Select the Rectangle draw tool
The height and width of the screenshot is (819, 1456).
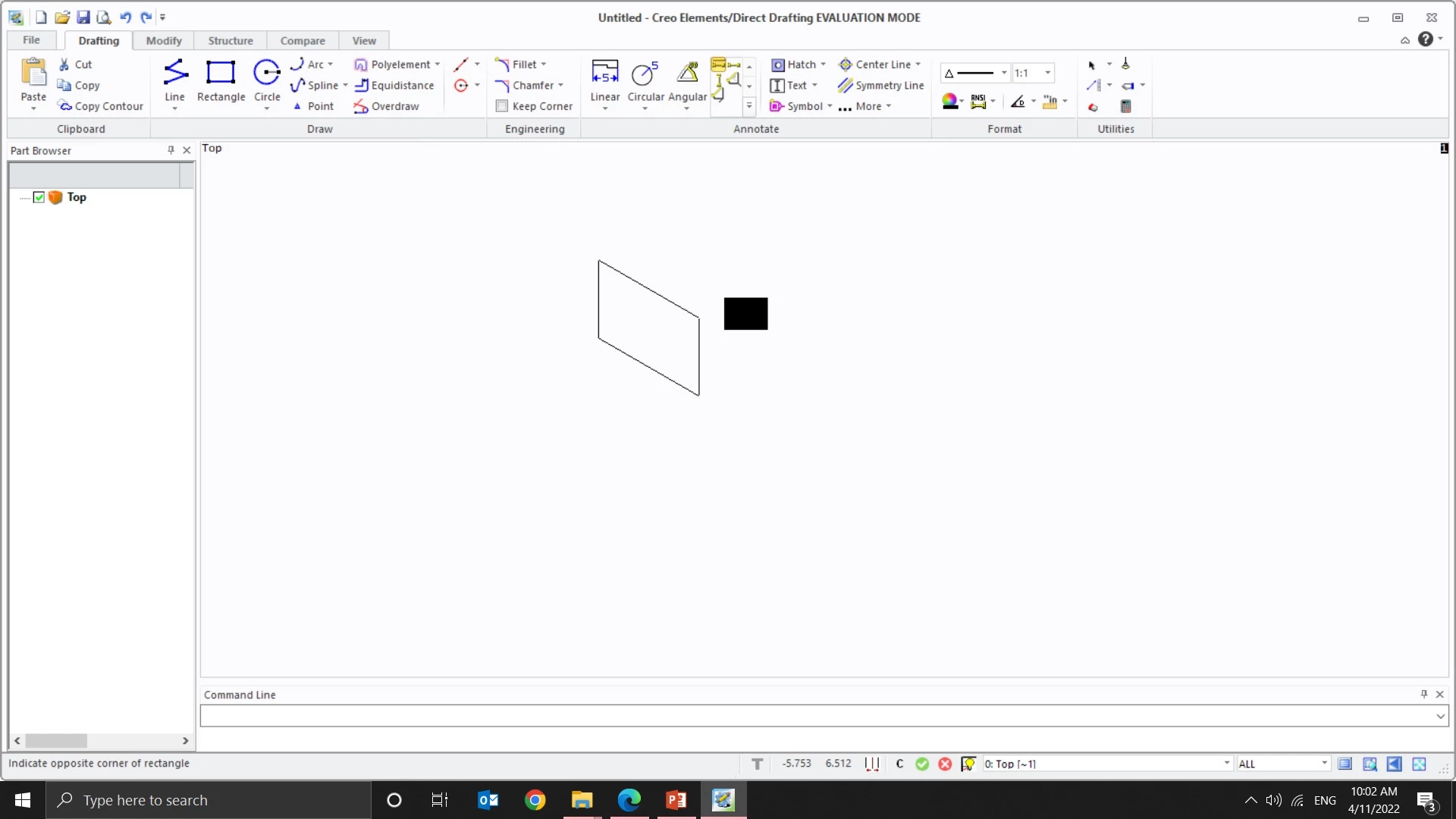click(x=221, y=80)
